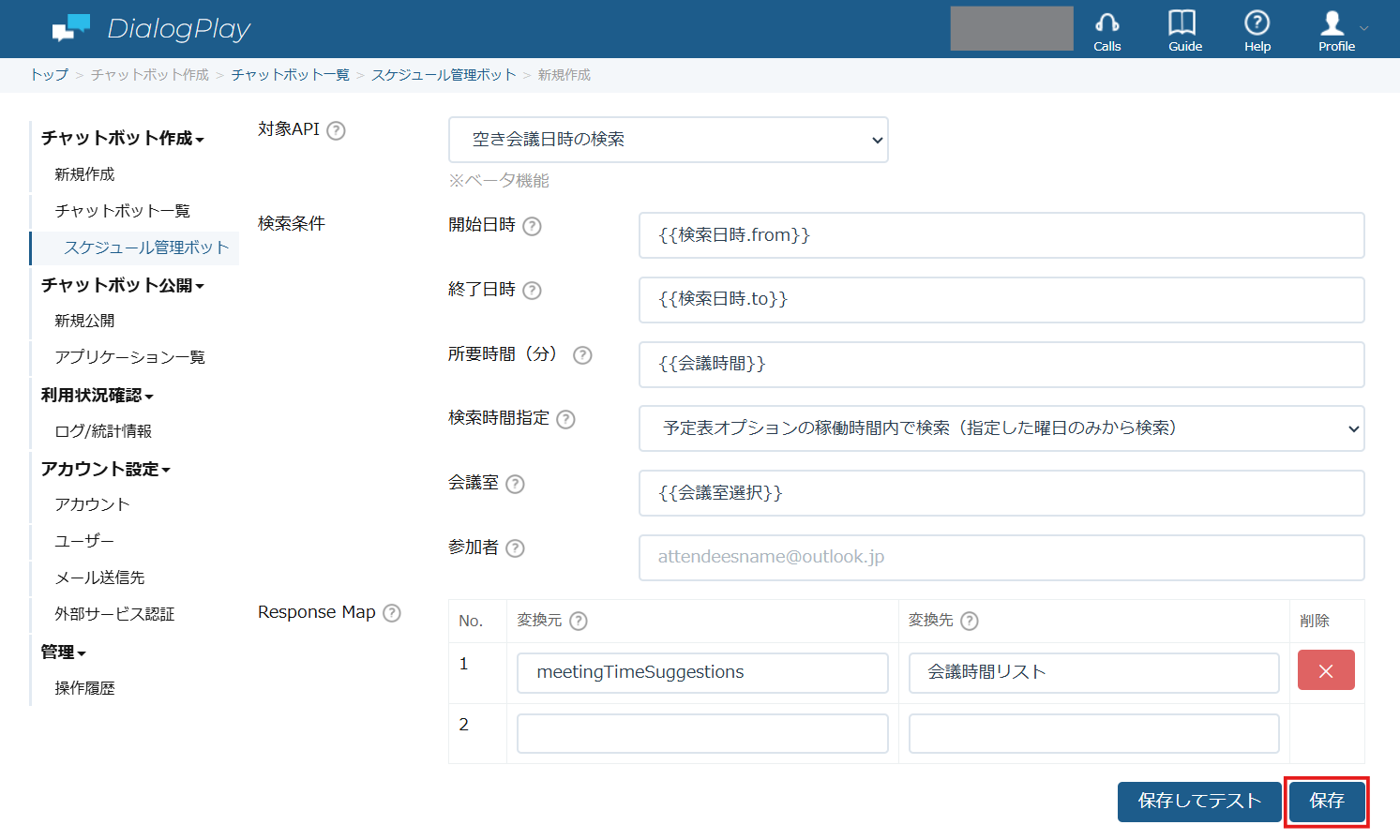
Task: Show help for 変換先 column
Action: point(970,621)
